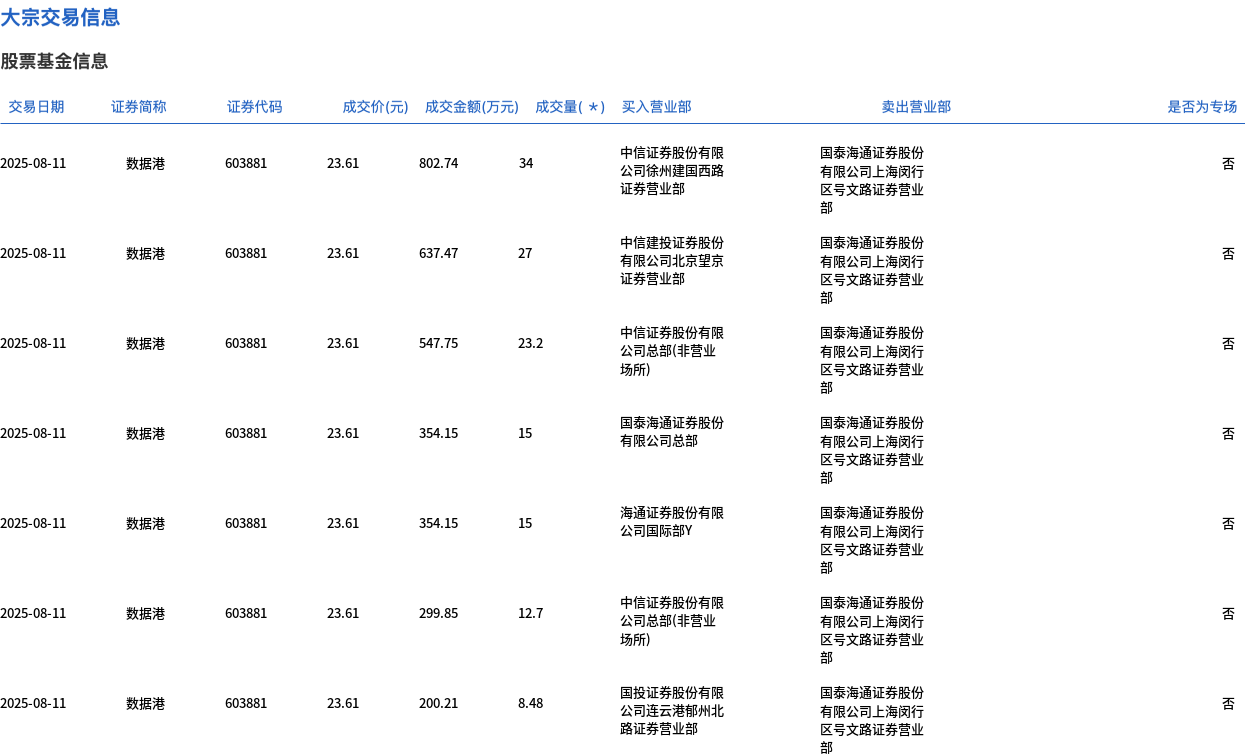This screenshot has width=1245, height=754.
Task: Click 数据港 in the 200.21 row
Action: point(146,703)
